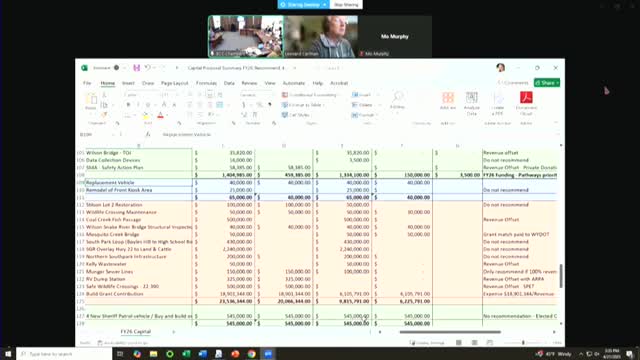Open the Share button dropdown arrow
The width and height of the screenshot is (640, 360).
click(557, 83)
